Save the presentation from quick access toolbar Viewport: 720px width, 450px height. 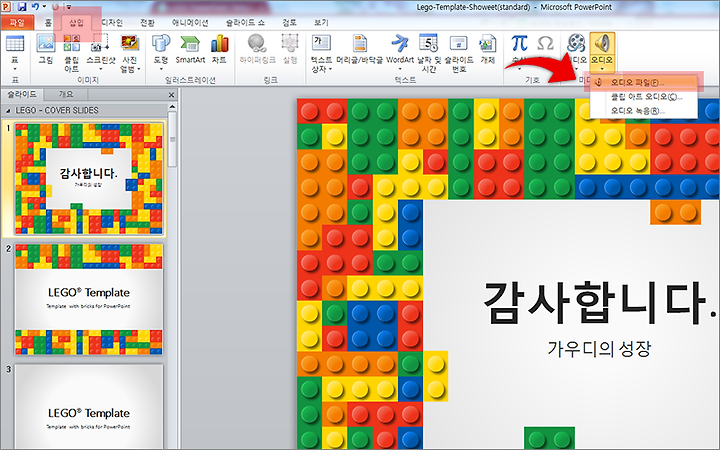(x=22, y=7)
